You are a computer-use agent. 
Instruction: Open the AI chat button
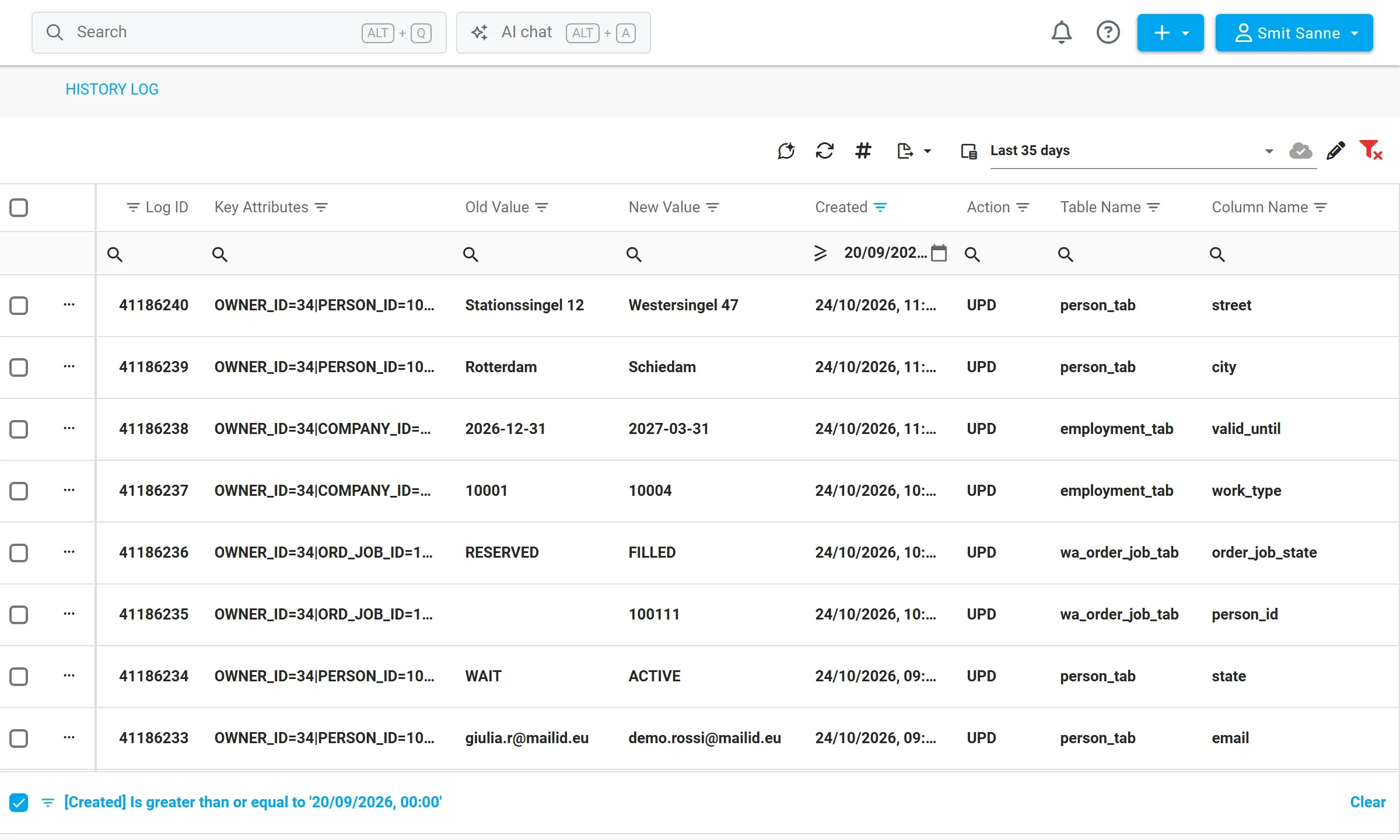click(x=553, y=33)
